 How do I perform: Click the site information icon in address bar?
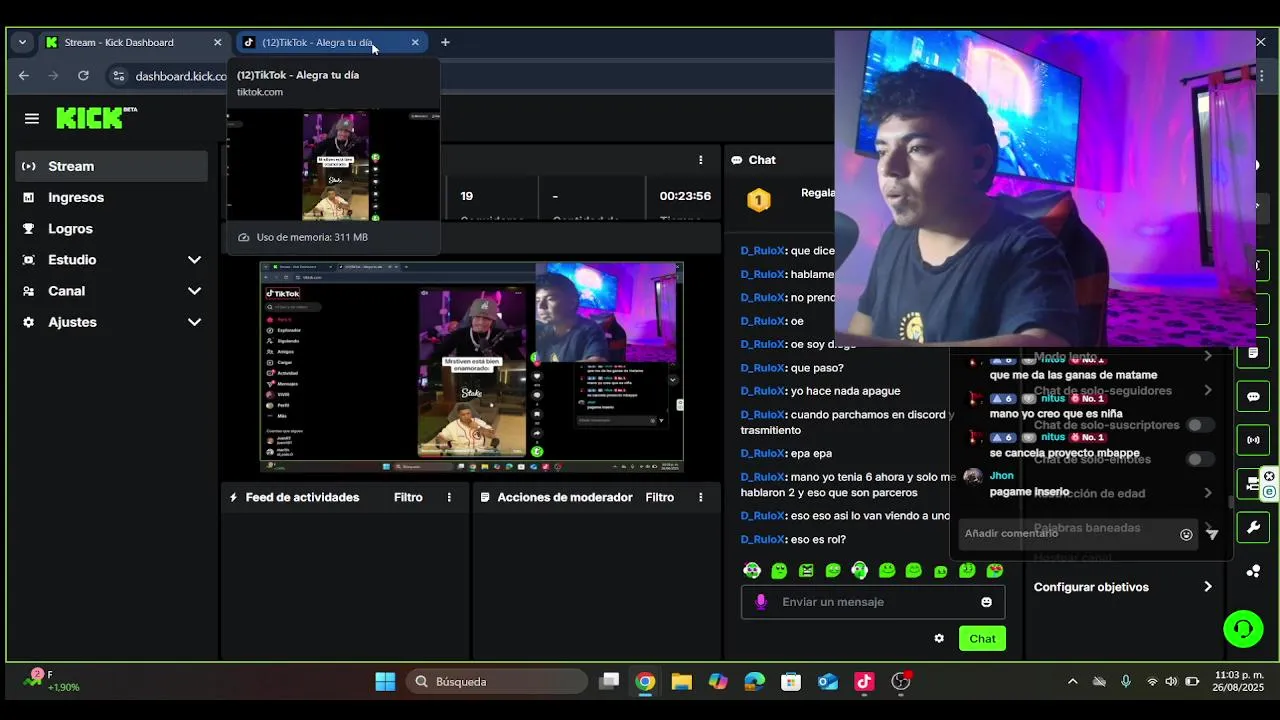pyautogui.click(x=119, y=76)
